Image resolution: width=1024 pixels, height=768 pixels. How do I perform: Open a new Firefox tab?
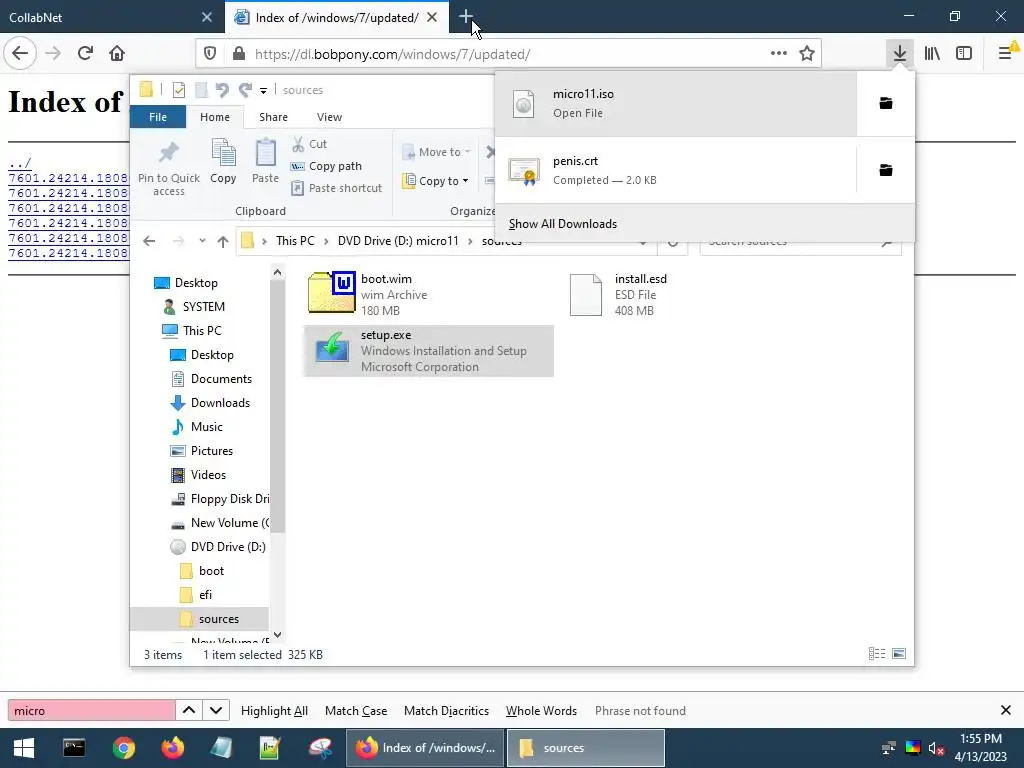point(466,17)
